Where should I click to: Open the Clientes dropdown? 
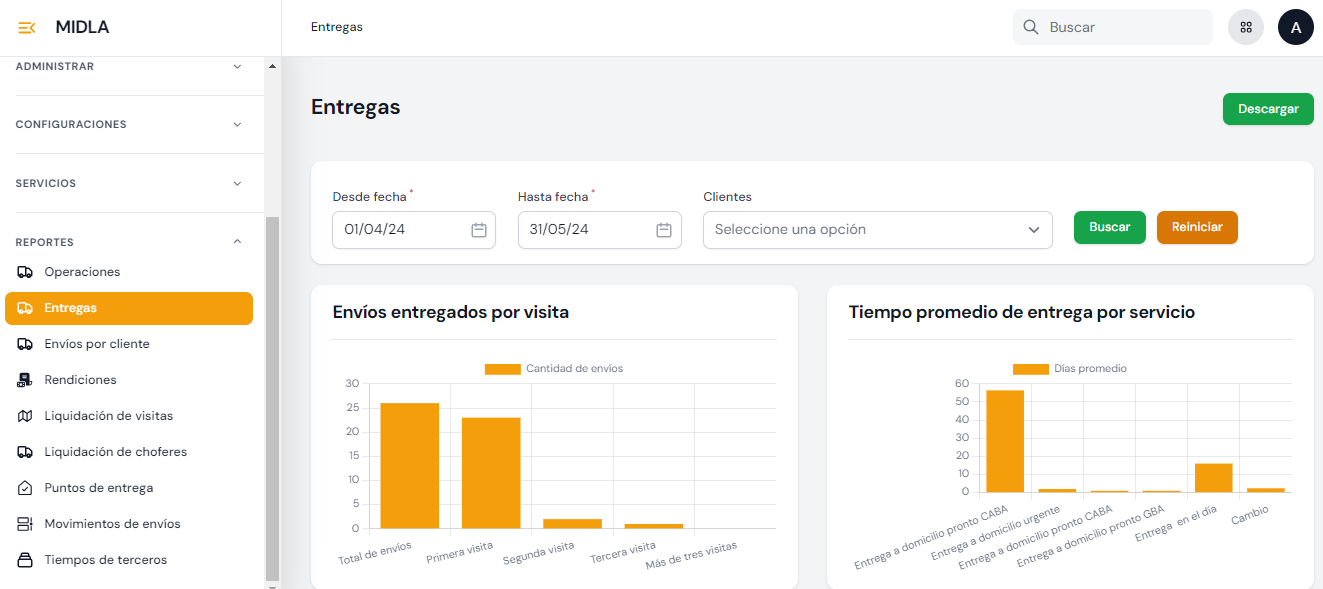point(877,230)
